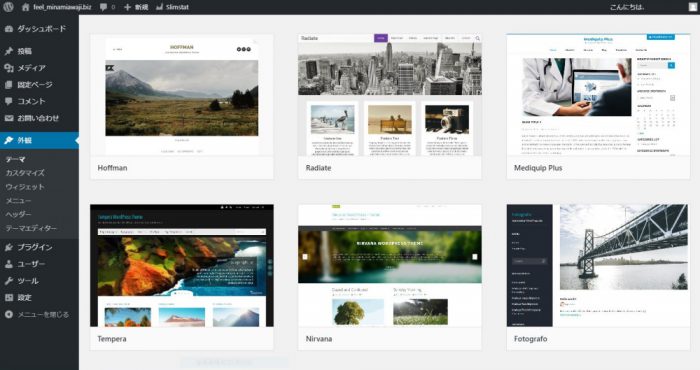Select the Tempera theme thumbnail
Viewport: 700px width, 370px height.
[182, 266]
